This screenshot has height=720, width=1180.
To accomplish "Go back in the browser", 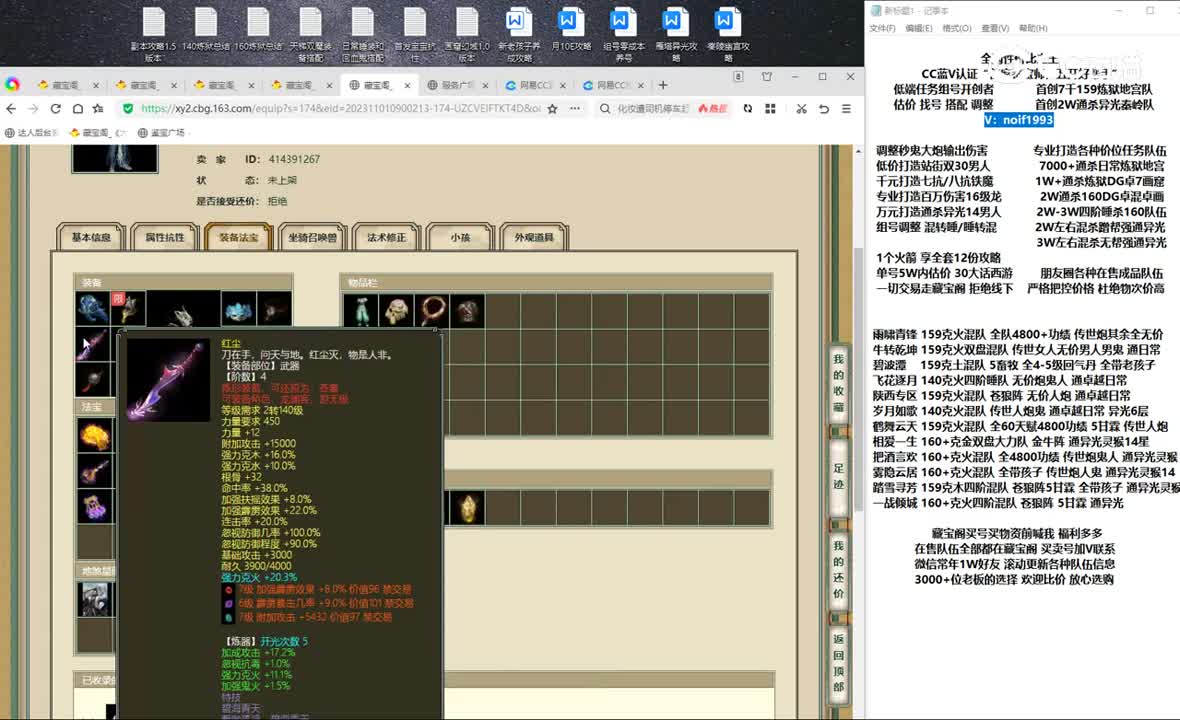I will coord(11,108).
